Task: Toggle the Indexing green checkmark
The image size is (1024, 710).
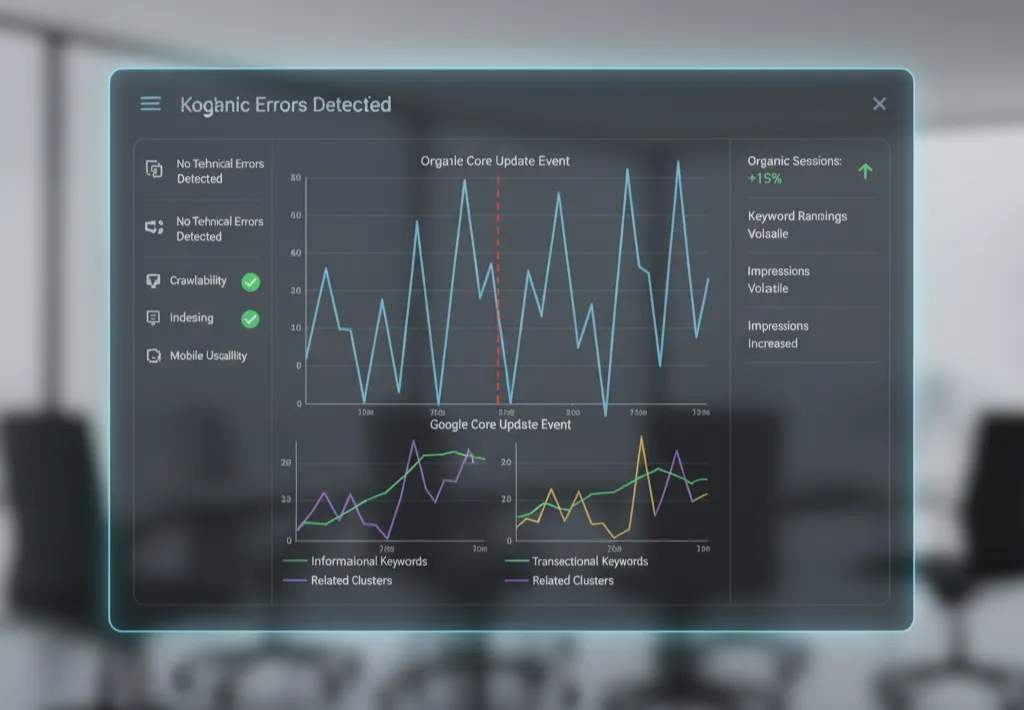Action: click(250, 319)
